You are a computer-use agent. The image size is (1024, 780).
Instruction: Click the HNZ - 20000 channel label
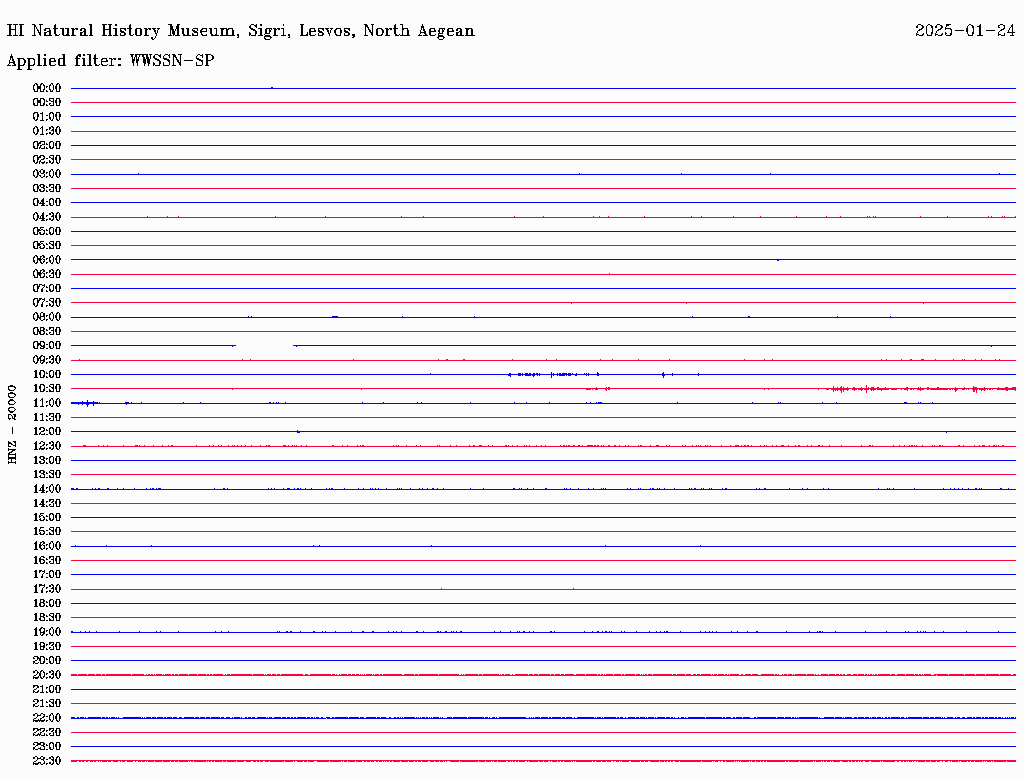[12, 425]
